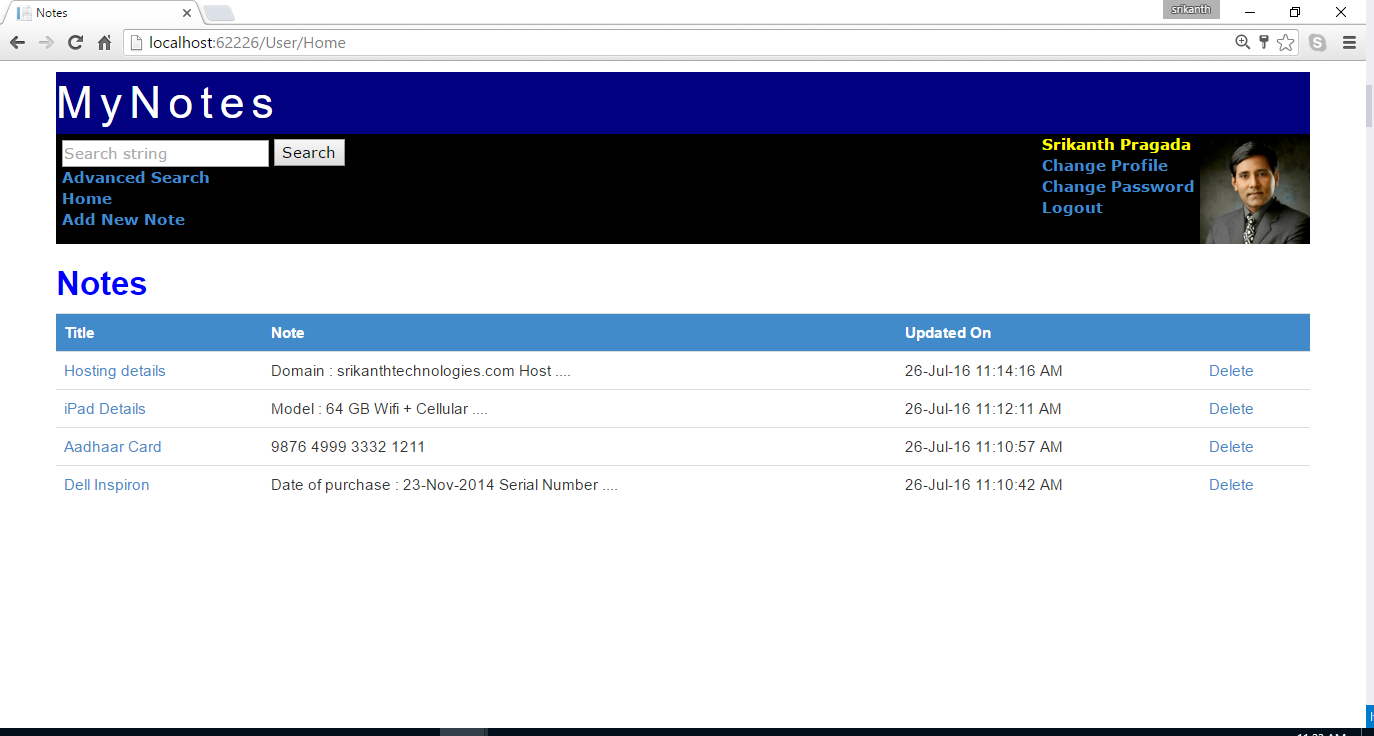1374x736 pixels.
Task: Open the Add New Note link
Action: [x=123, y=219]
